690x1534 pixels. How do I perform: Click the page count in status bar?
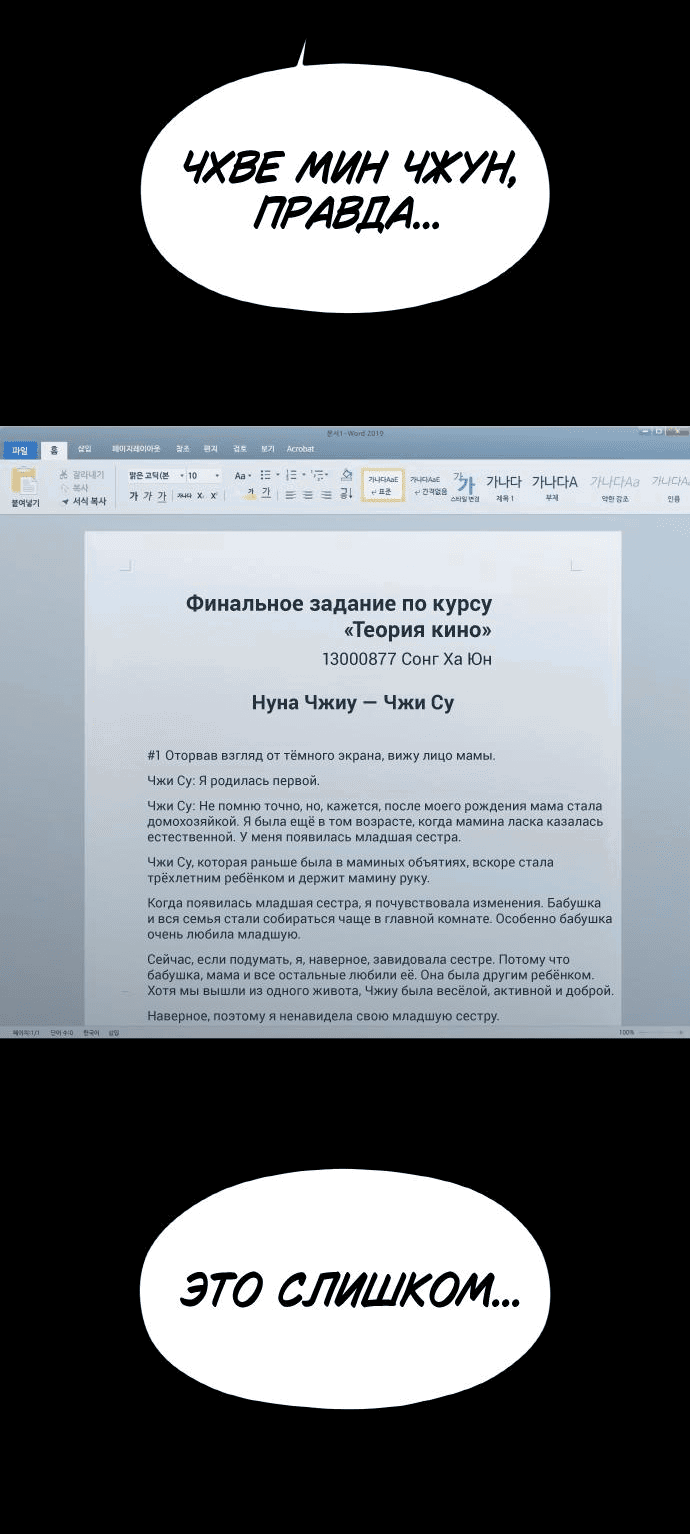pos(24,1032)
